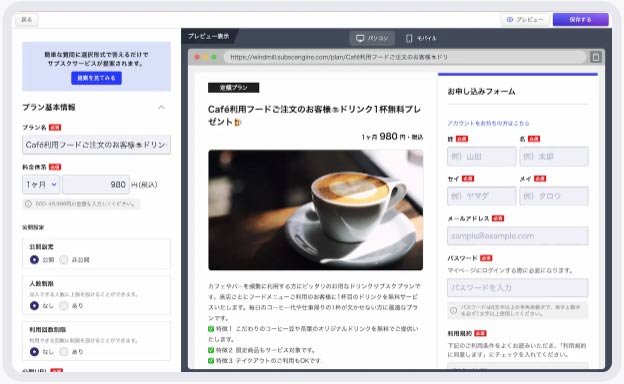Click the info icon under price field

[x=28, y=204]
